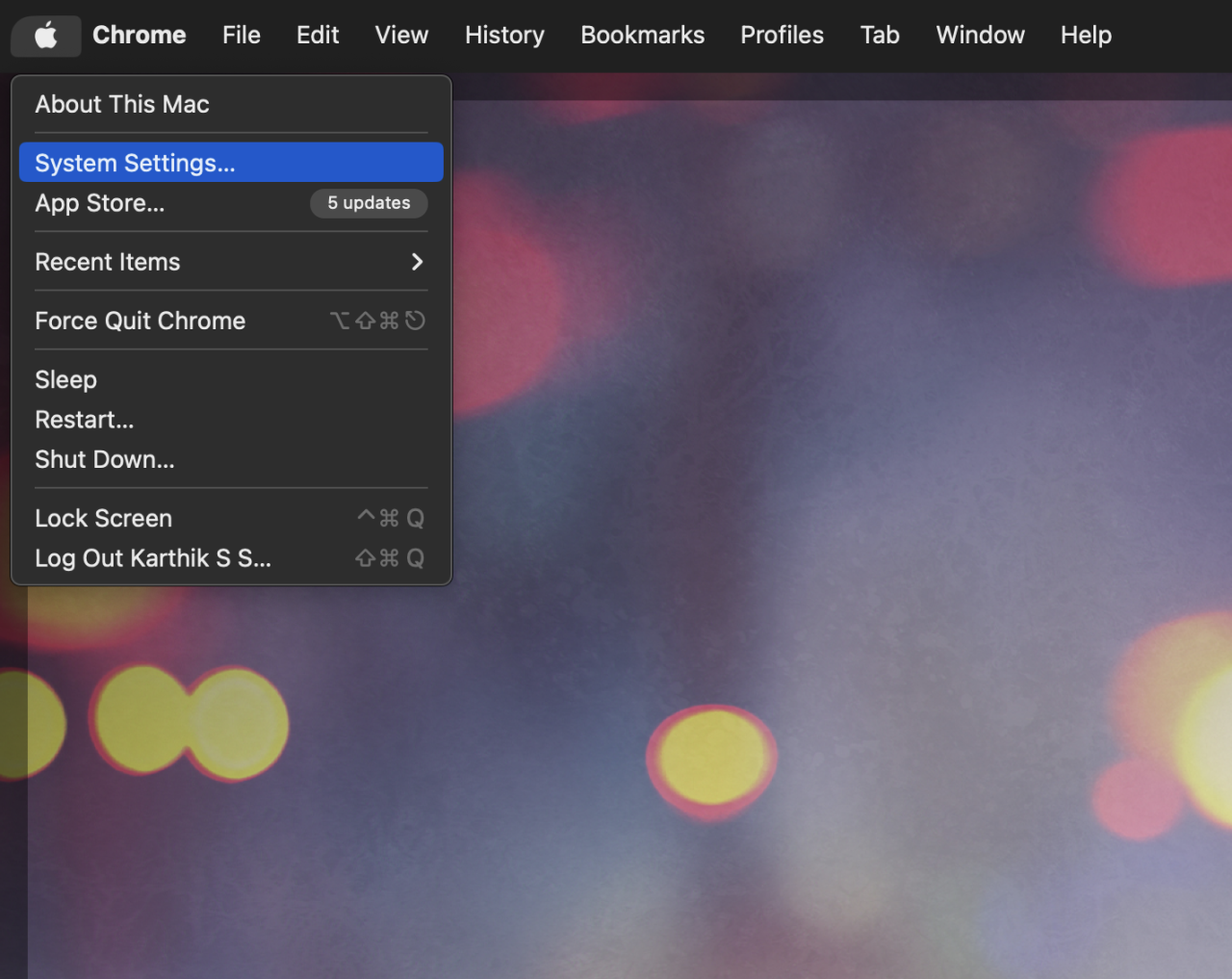
Task: Open the File menu
Action: [241, 35]
